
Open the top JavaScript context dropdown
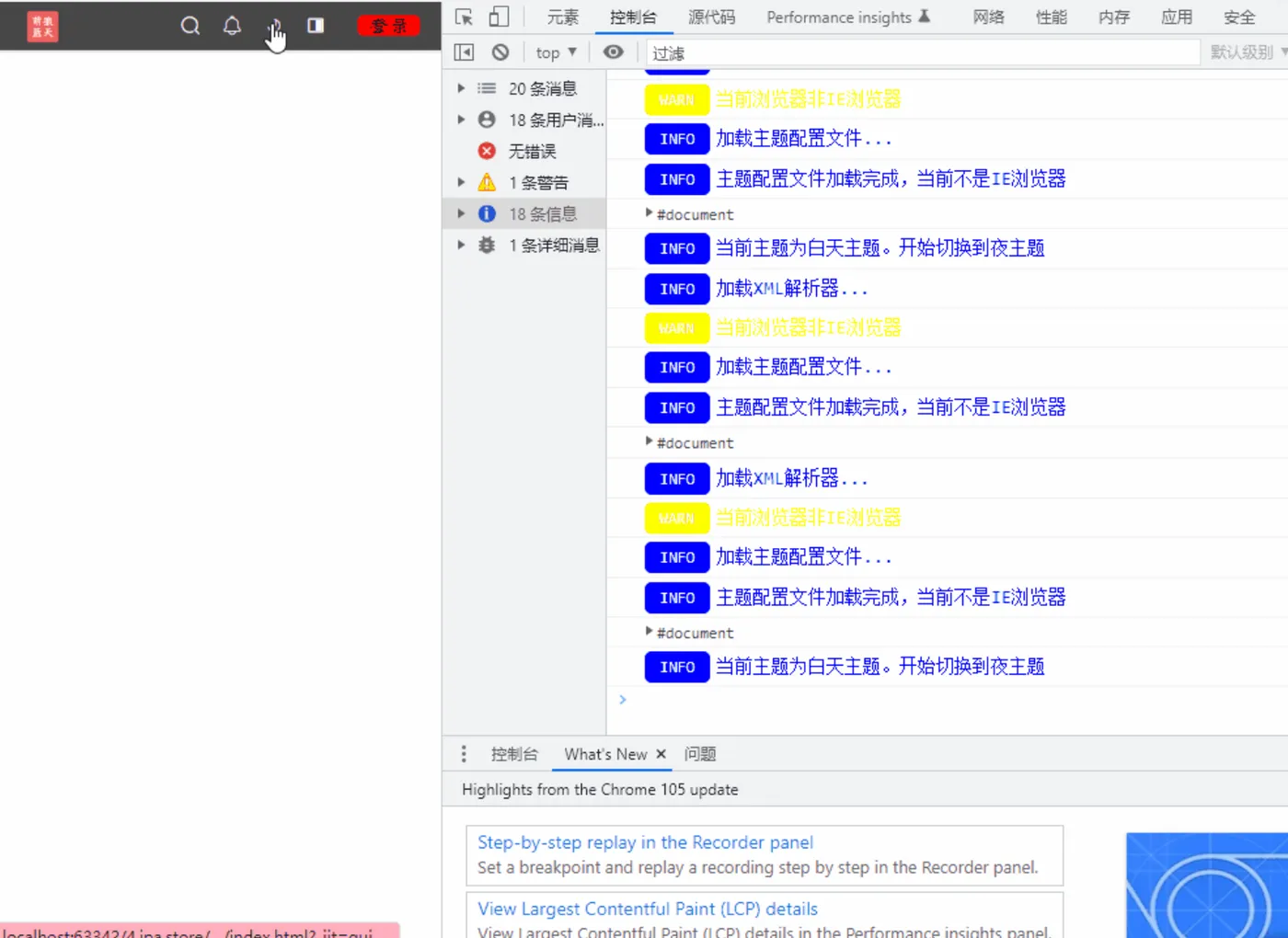[x=556, y=52]
